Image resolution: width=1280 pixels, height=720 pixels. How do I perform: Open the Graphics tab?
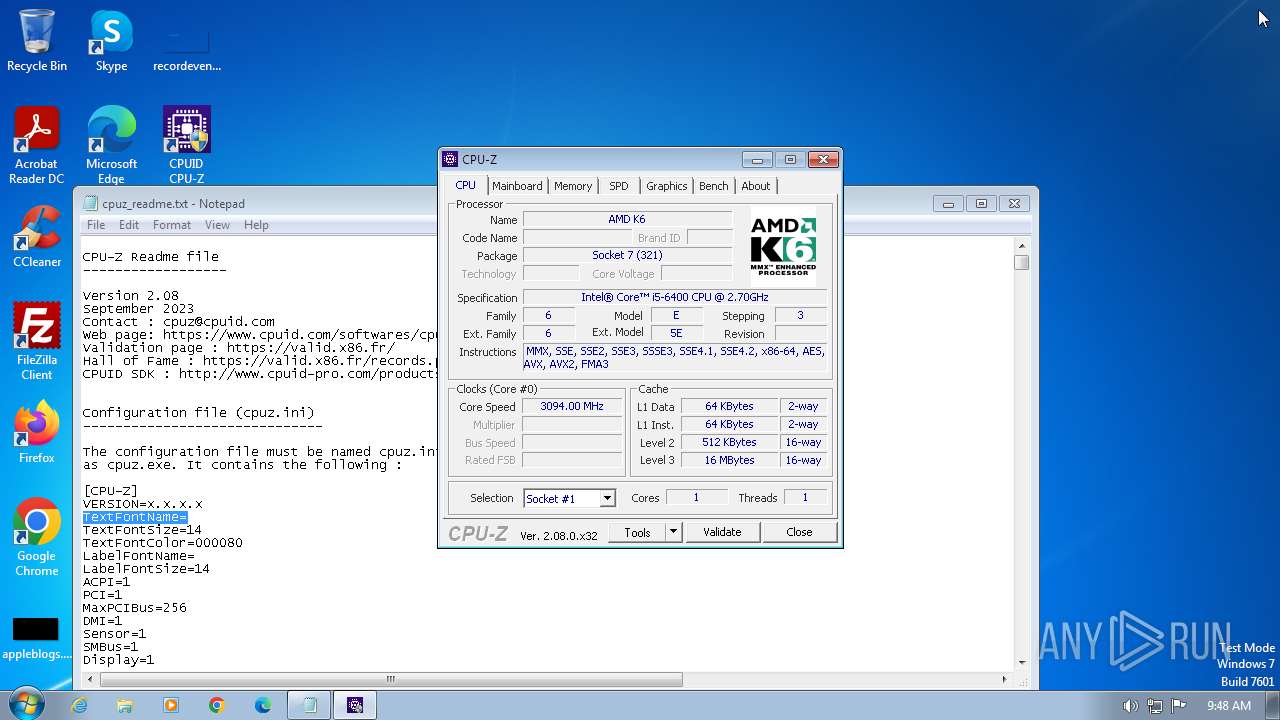666,186
